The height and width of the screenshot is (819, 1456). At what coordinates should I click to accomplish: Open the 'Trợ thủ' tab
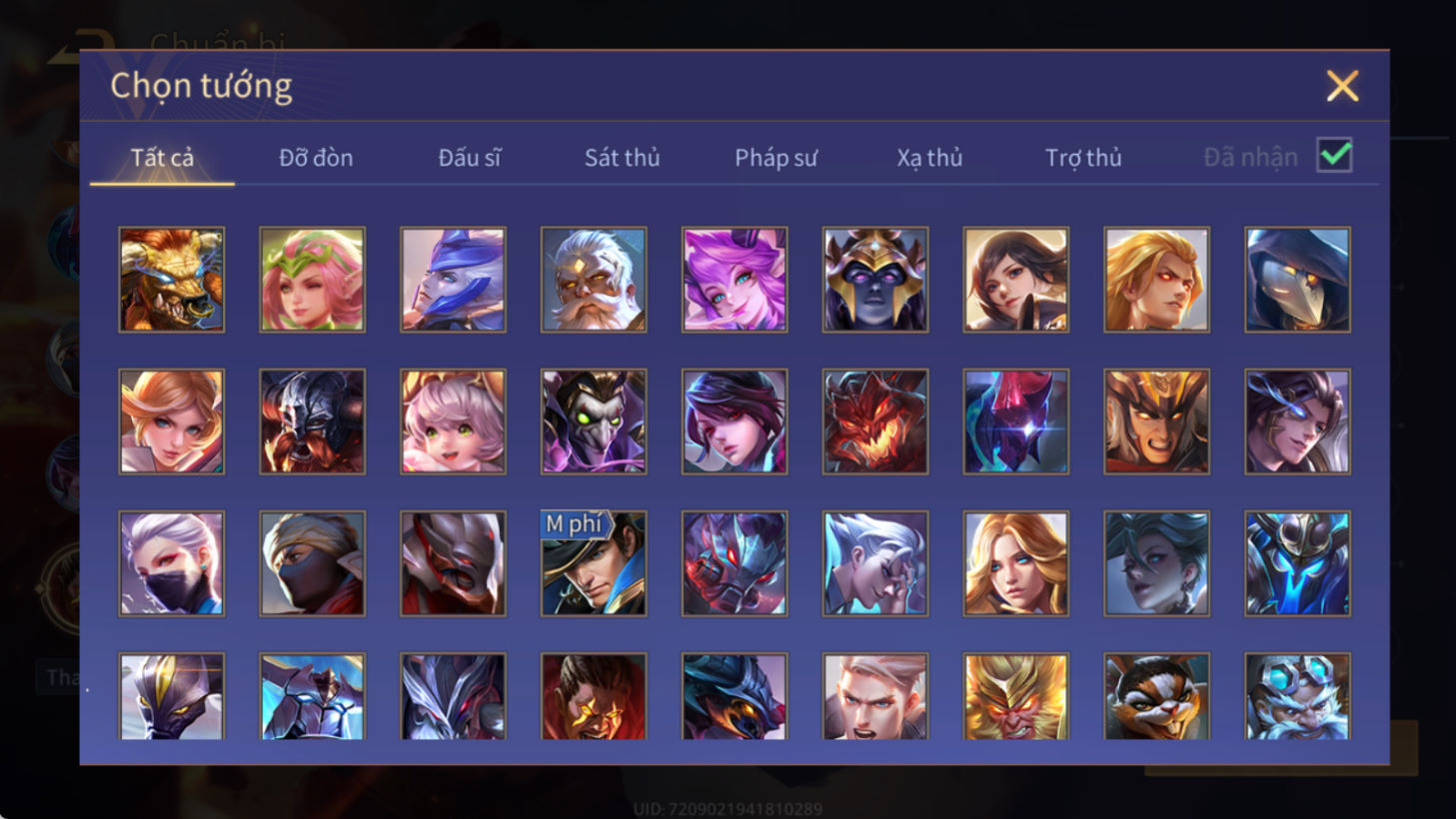click(x=1083, y=158)
